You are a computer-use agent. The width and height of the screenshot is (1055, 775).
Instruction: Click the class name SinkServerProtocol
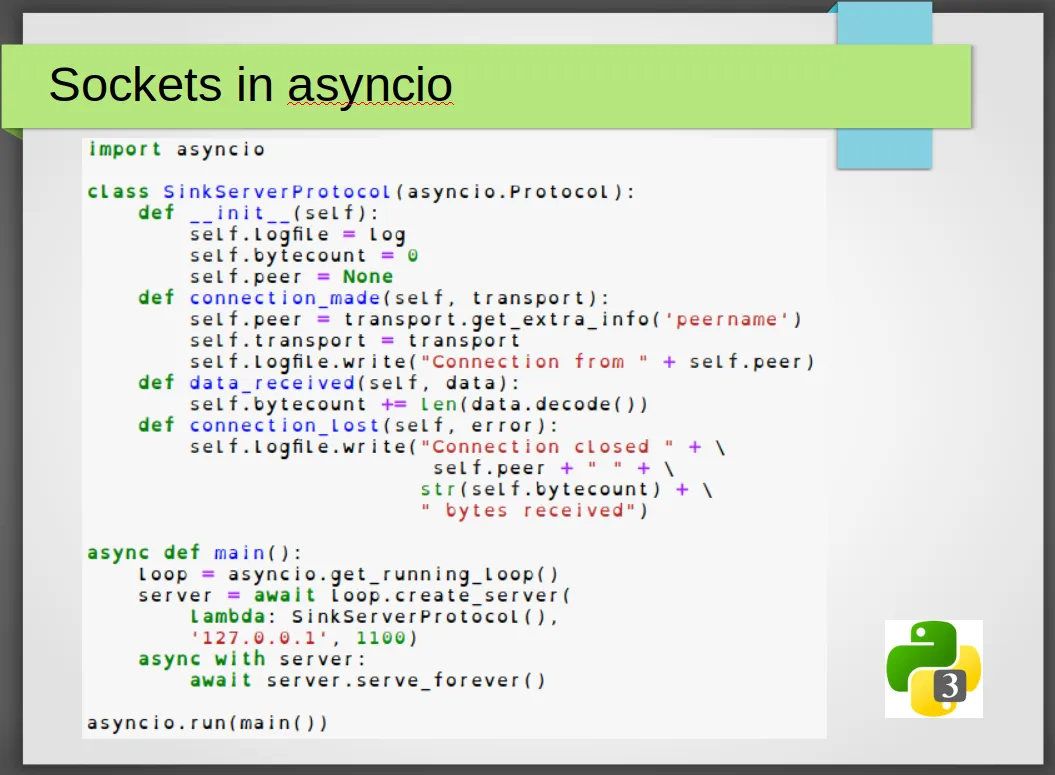[x=277, y=192]
